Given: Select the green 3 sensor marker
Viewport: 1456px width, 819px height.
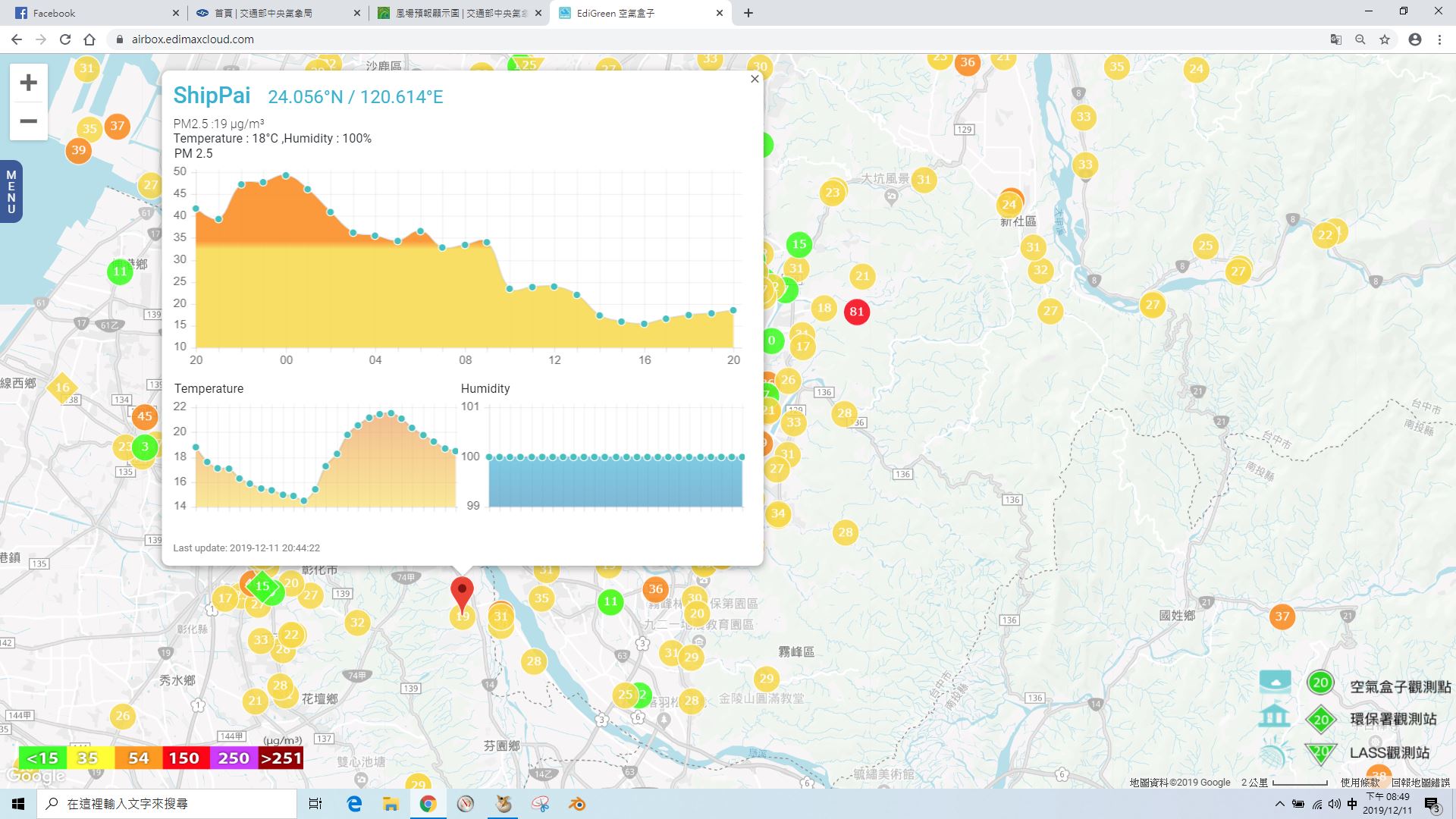Looking at the screenshot, I should pos(145,447).
